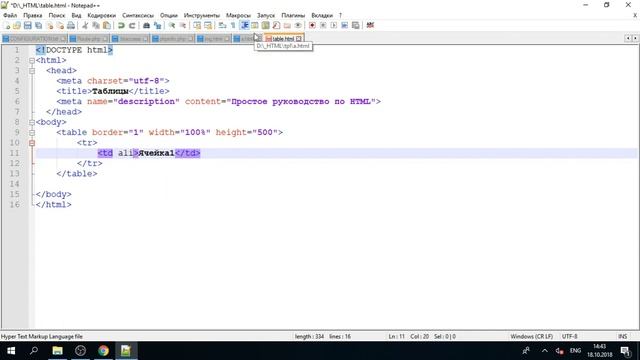Click the Ln : 11 status entry
Image resolution: width=640 pixels, height=360 pixels.
click(x=396, y=337)
